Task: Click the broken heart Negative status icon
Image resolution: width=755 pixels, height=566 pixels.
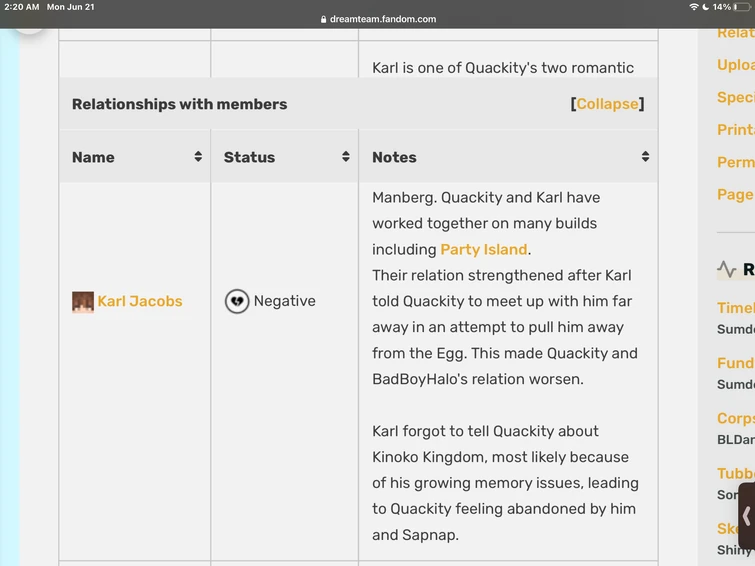Action: (237, 301)
